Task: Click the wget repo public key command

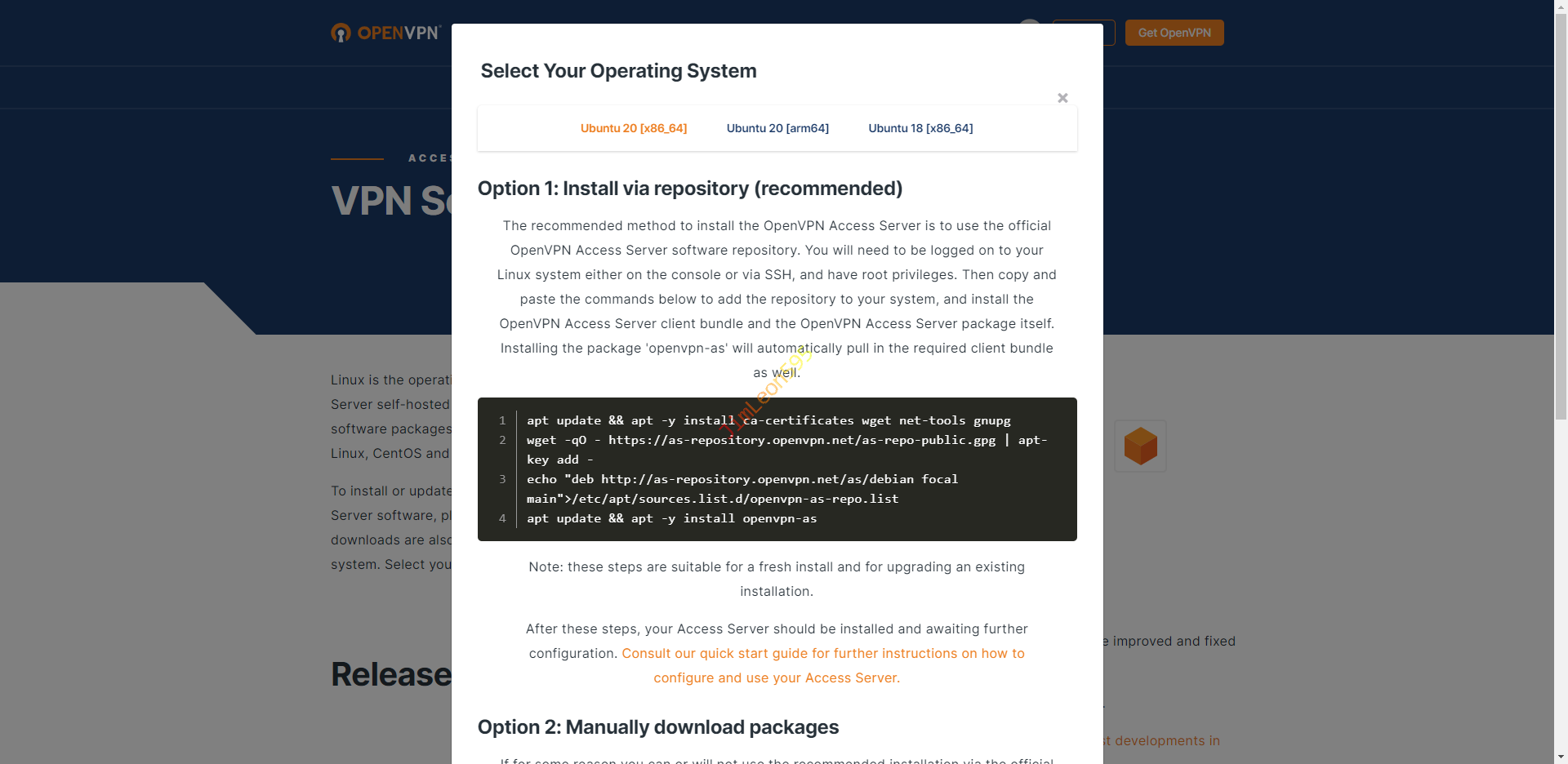Action: [786, 441]
